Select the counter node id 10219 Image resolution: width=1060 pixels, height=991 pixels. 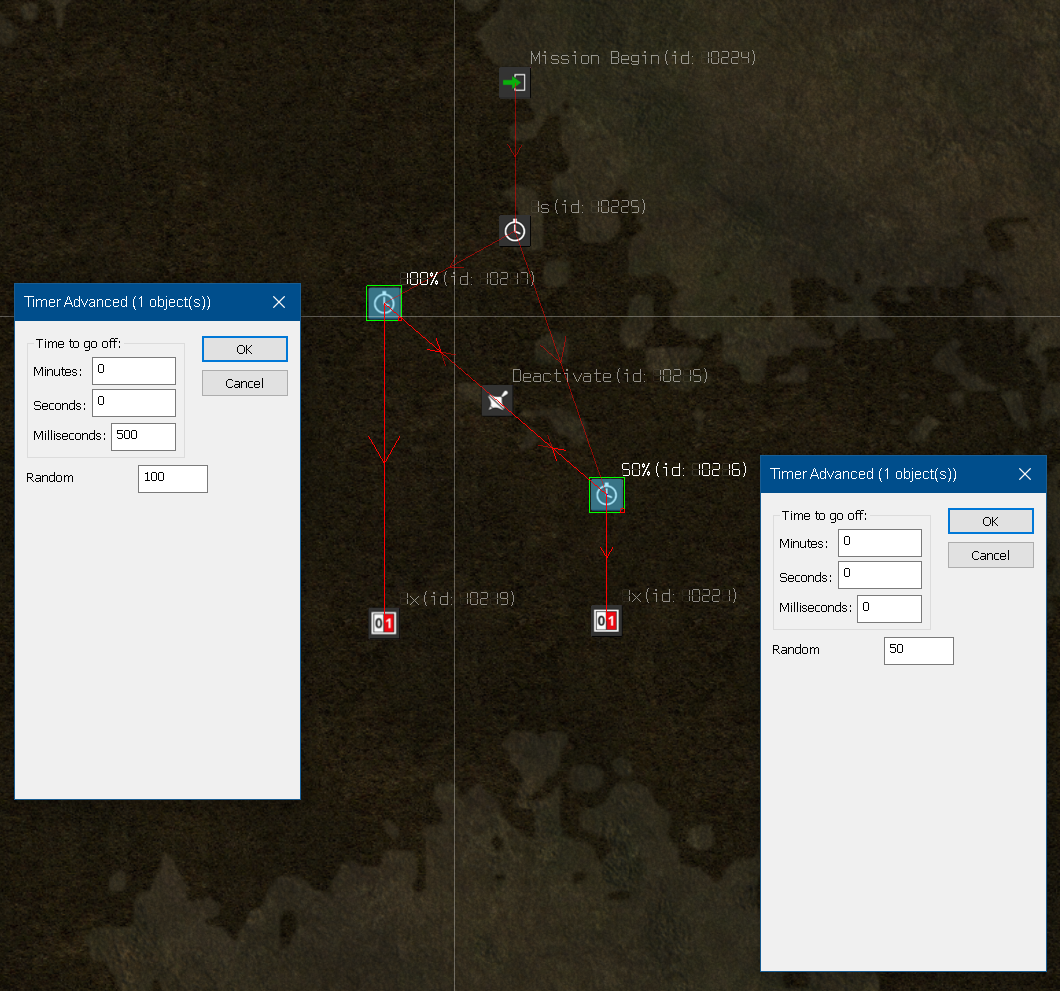[x=384, y=623]
